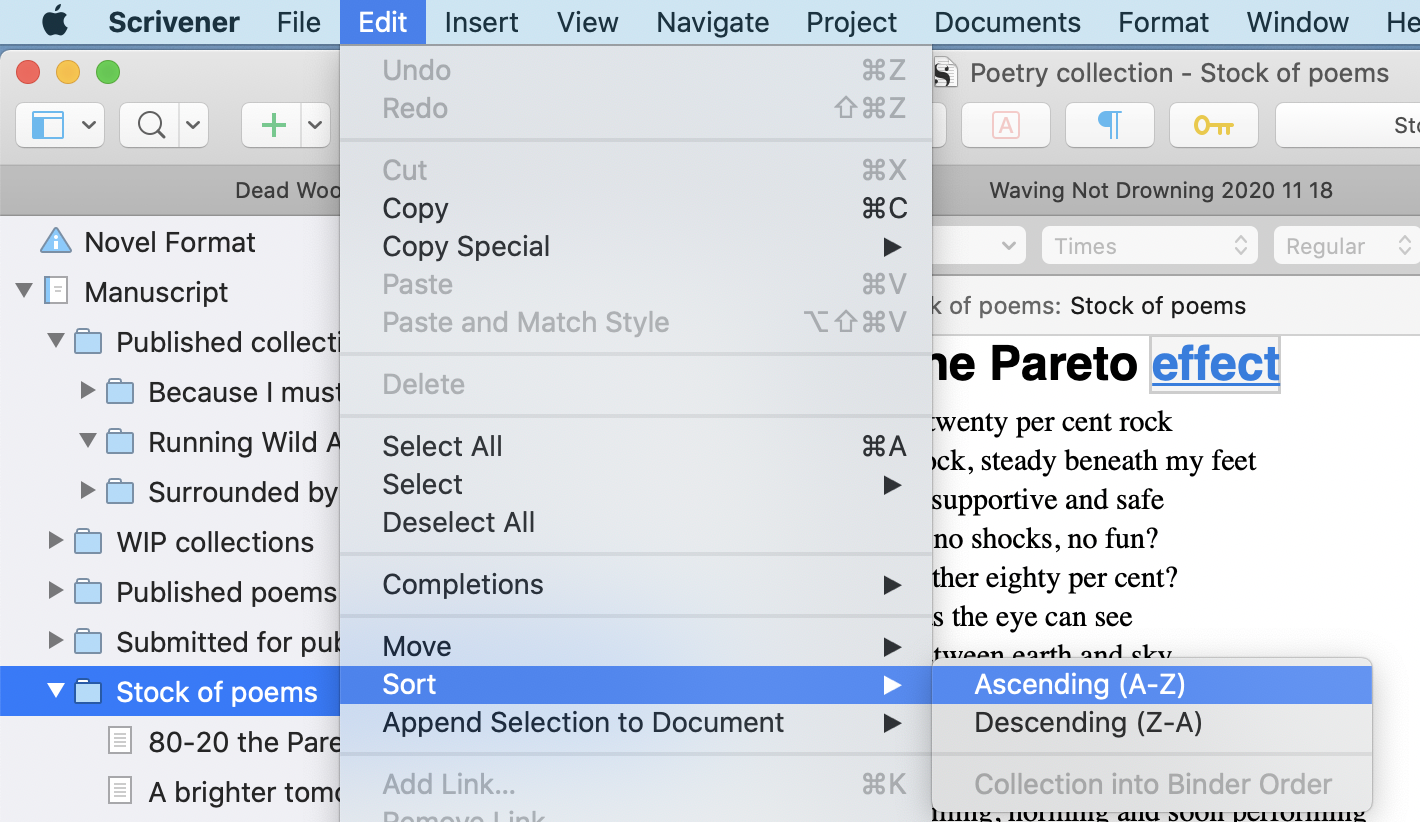Viewport: 1420px width, 822px height.
Task: Open the Format menu
Action: click(1164, 22)
